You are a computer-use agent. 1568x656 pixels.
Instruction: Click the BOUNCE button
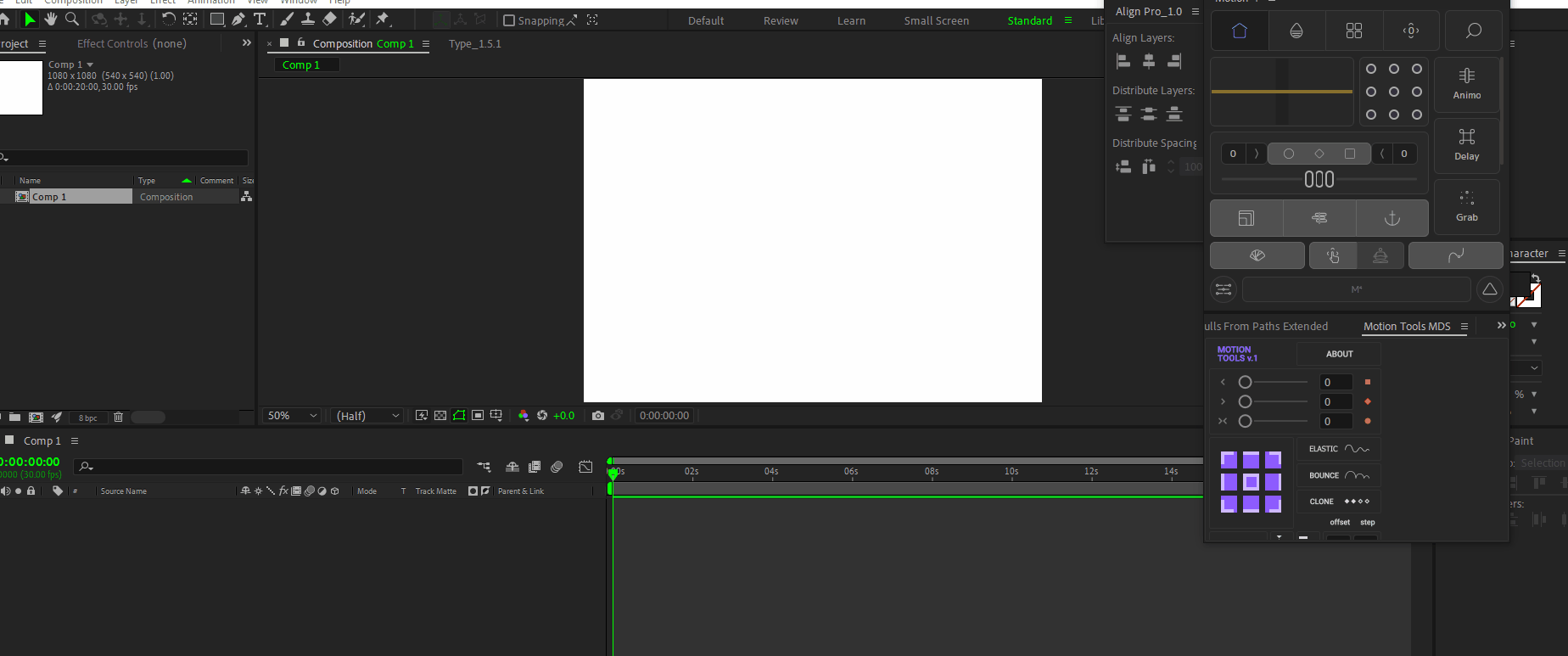[x=1339, y=475]
